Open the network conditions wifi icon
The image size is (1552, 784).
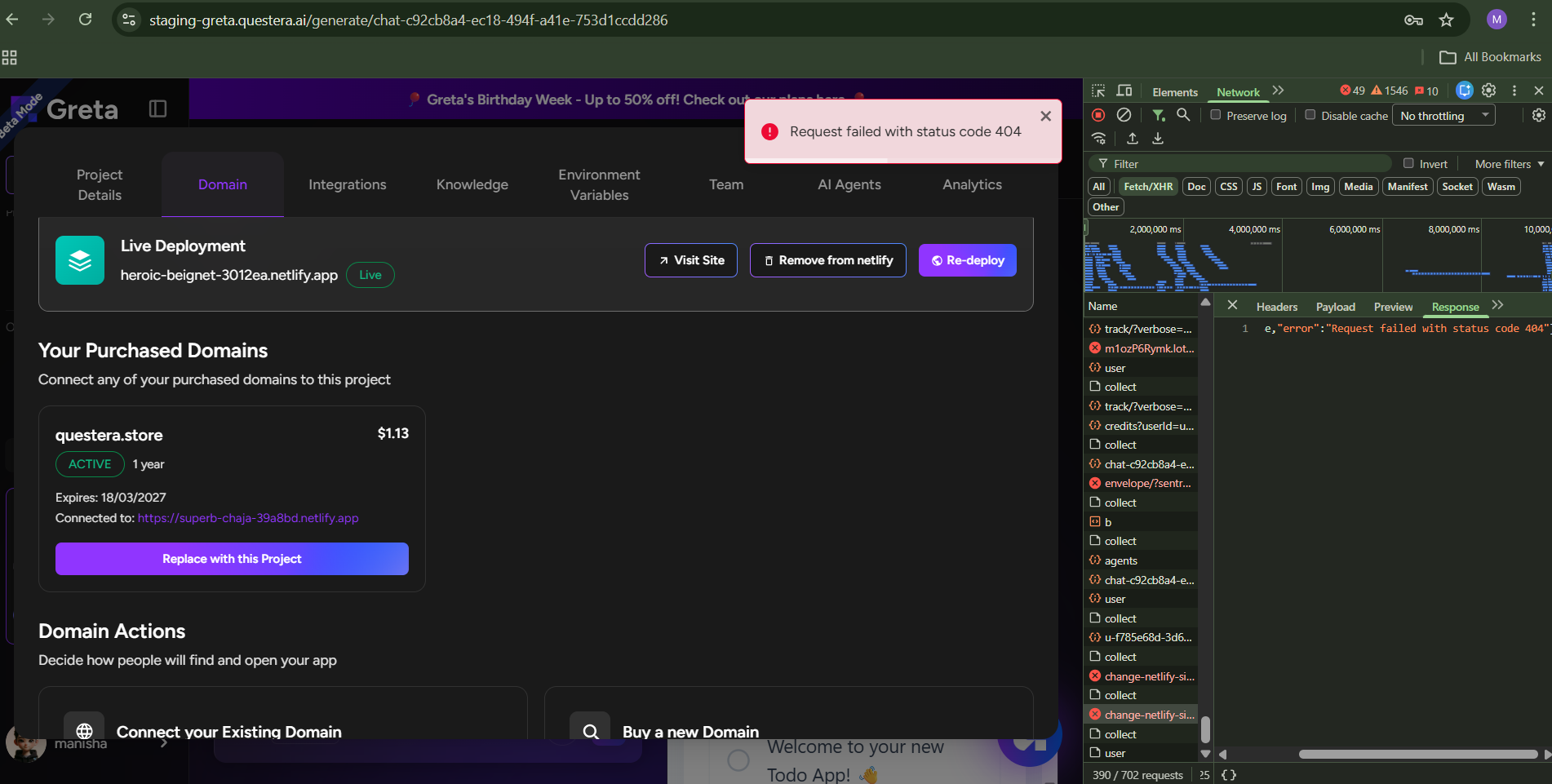coord(1099,139)
